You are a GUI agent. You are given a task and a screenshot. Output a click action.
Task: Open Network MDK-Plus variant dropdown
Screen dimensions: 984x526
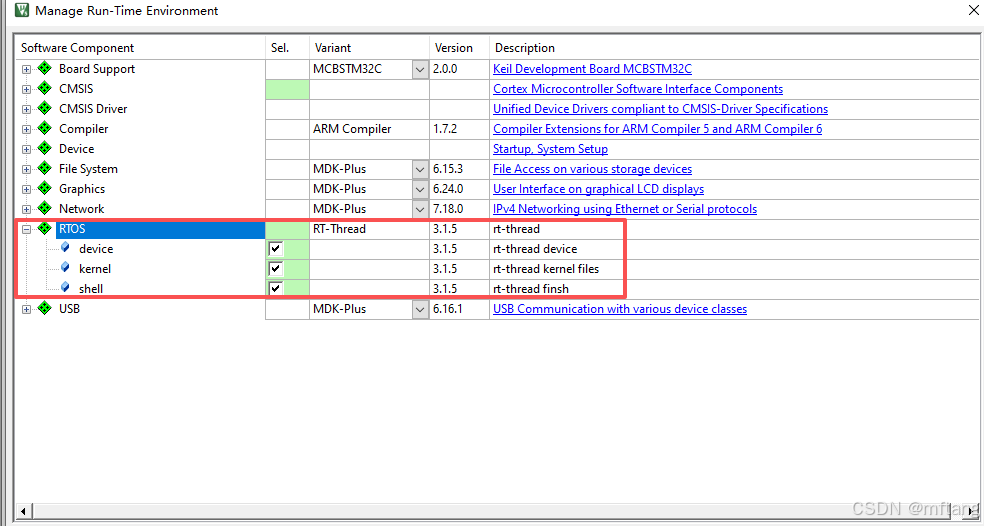(420, 209)
